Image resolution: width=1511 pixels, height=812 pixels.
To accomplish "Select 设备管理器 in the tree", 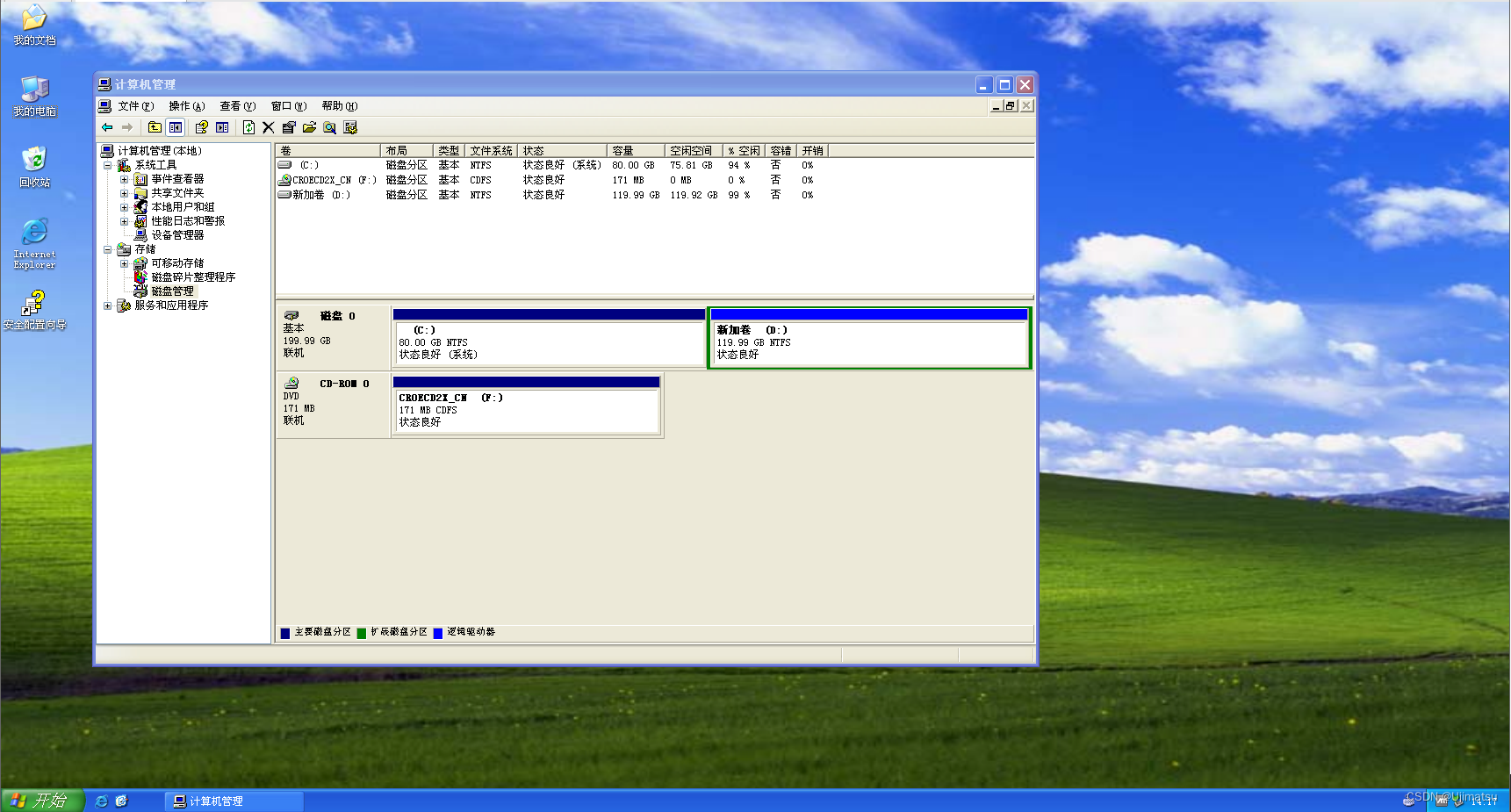I will (177, 235).
